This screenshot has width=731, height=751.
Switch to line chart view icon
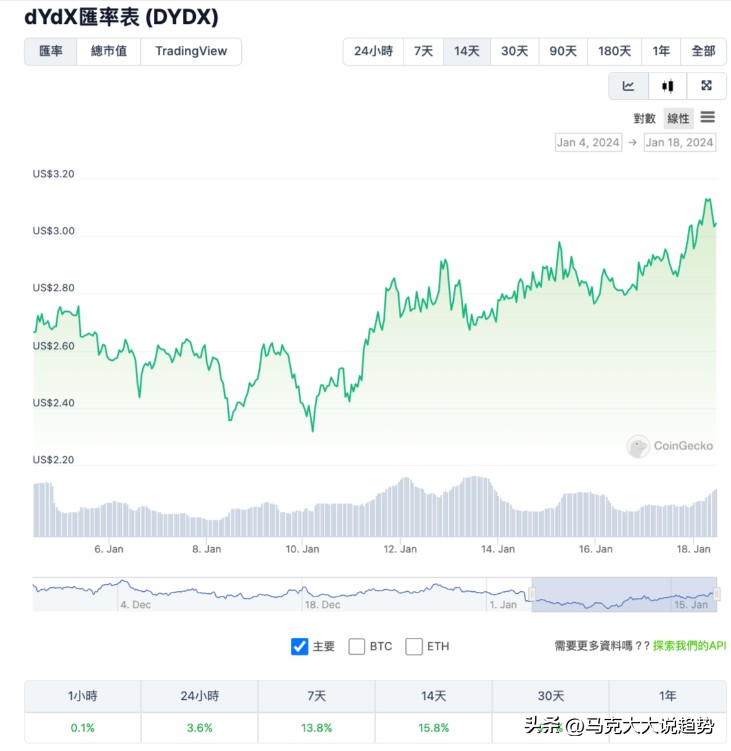click(628, 86)
